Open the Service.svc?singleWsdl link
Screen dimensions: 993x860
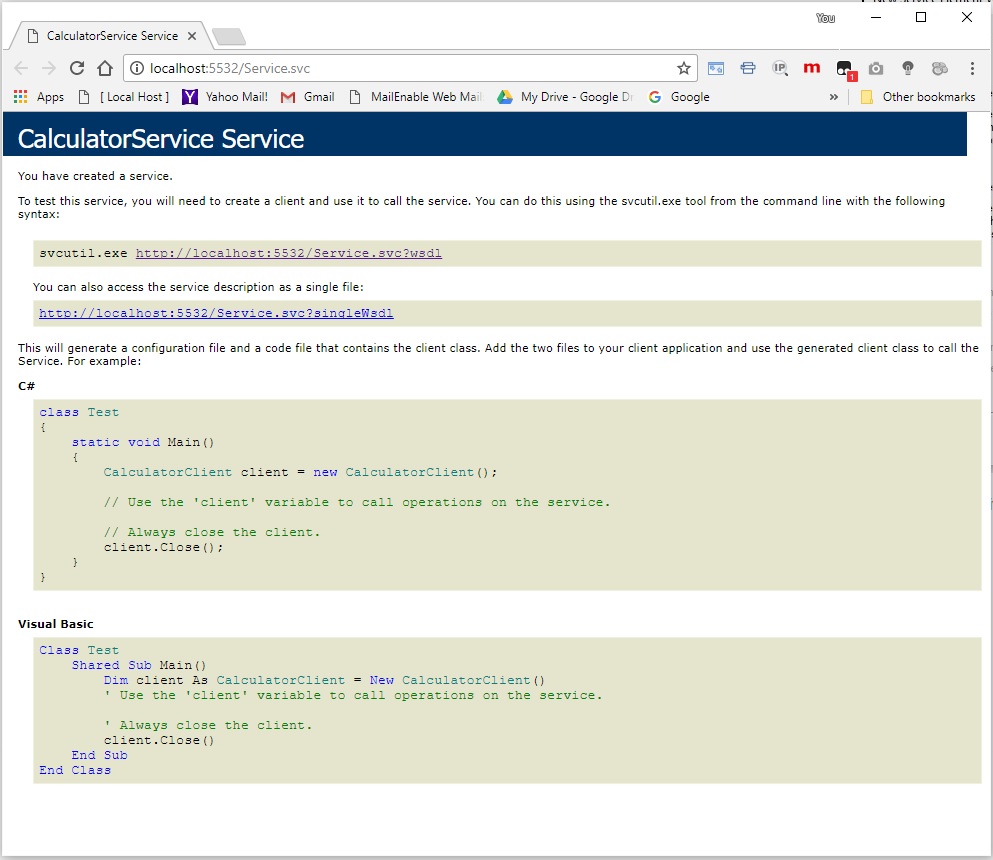[x=216, y=313]
